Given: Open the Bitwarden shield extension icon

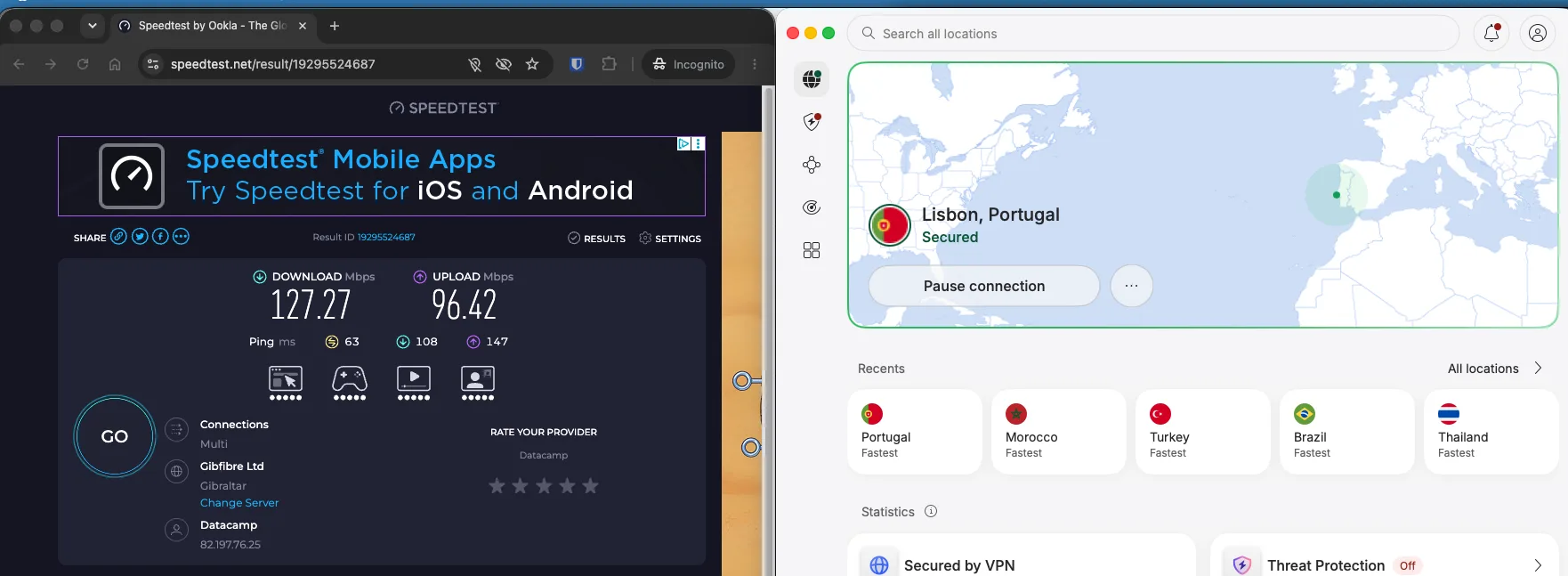Looking at the screenshot, I should coord(577,64).
